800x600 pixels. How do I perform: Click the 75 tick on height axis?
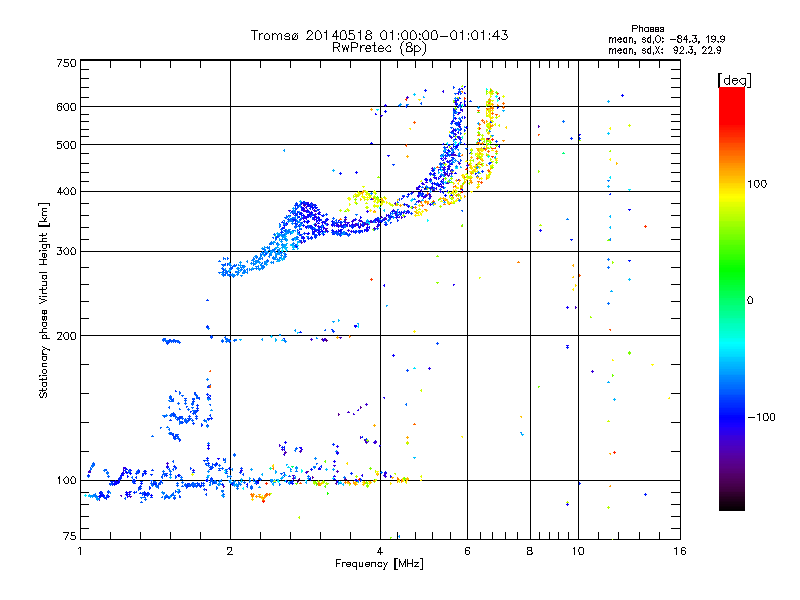coord(69,538)
